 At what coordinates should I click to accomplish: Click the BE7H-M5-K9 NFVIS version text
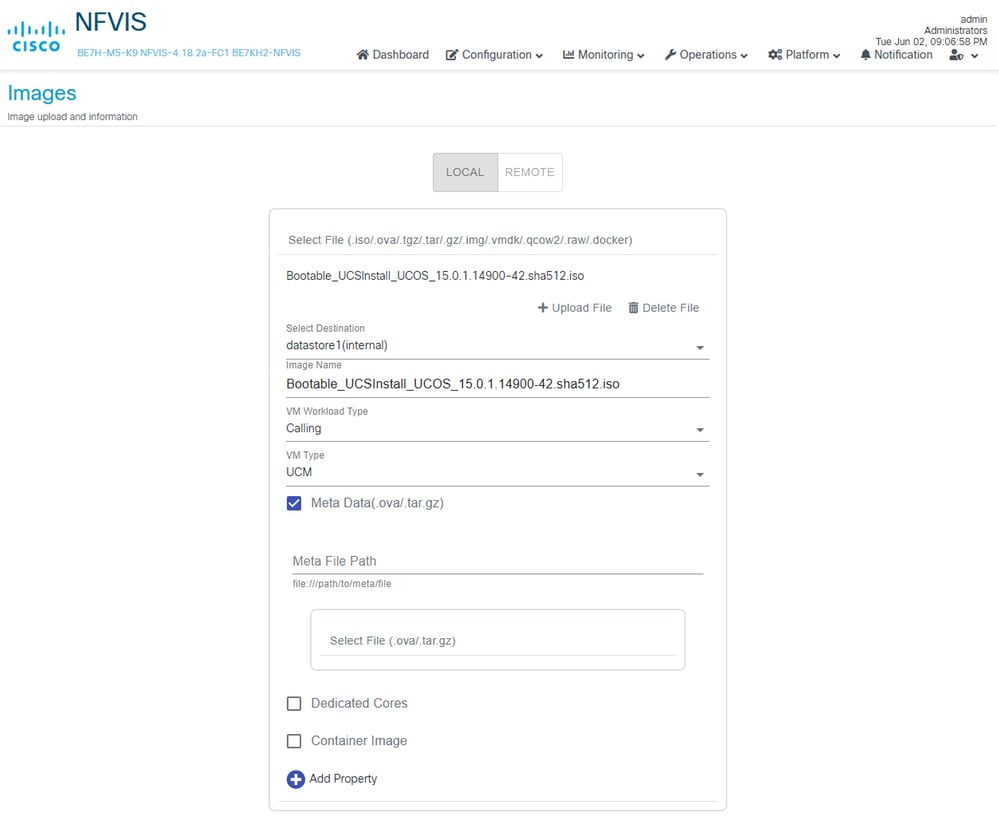coord(189,53)
